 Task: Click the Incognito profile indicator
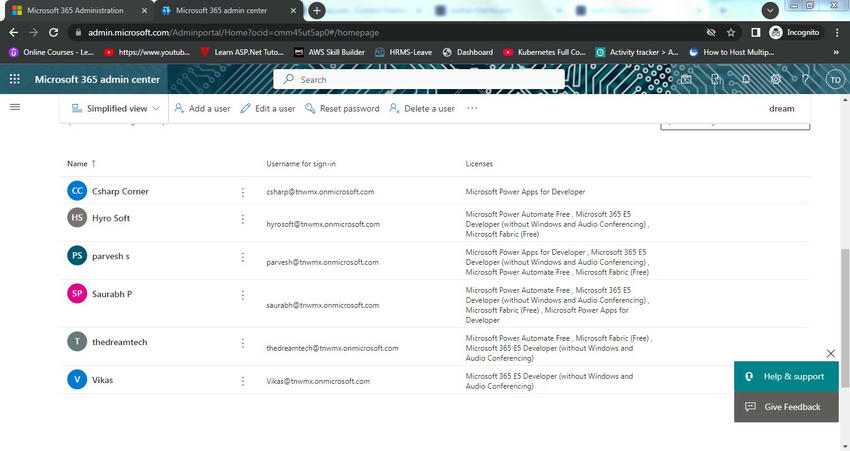[x=795, y=33]
